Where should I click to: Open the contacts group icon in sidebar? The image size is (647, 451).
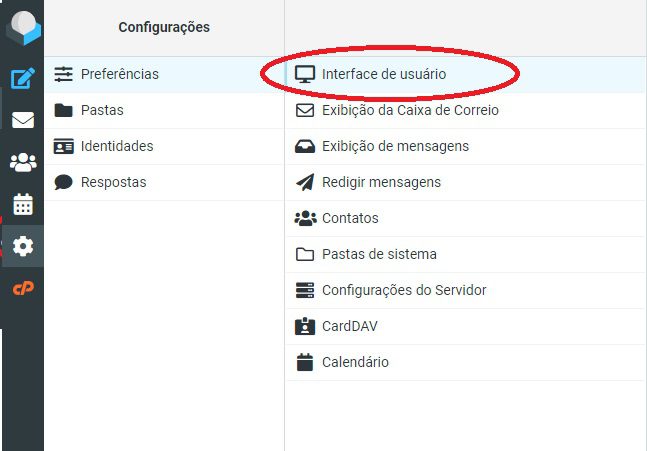23,162
